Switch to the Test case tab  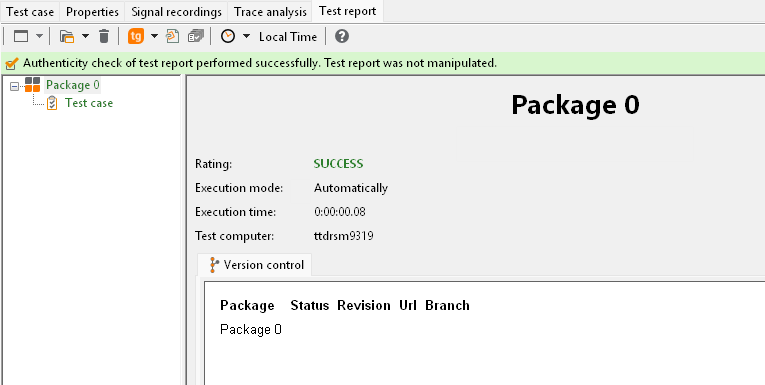30,11
